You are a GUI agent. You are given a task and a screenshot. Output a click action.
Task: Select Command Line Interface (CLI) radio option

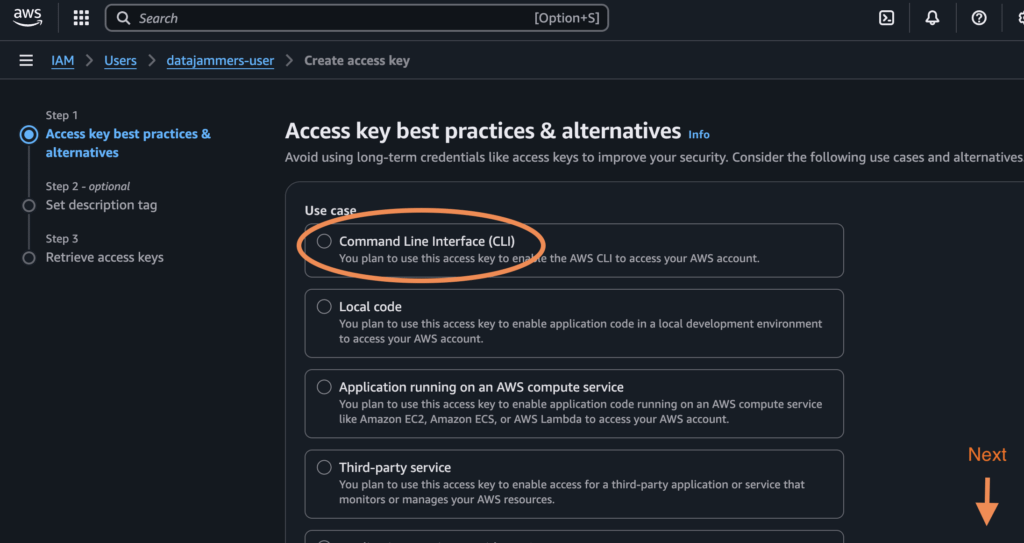[324, 241]
